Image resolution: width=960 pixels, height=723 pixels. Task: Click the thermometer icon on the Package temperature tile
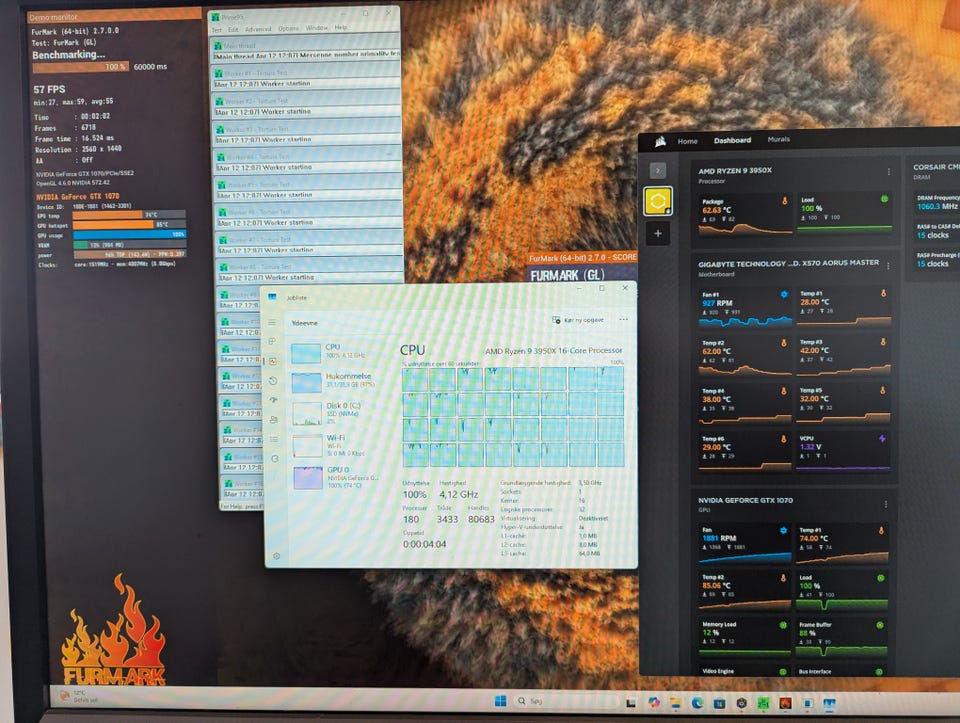tap(784, 200)
